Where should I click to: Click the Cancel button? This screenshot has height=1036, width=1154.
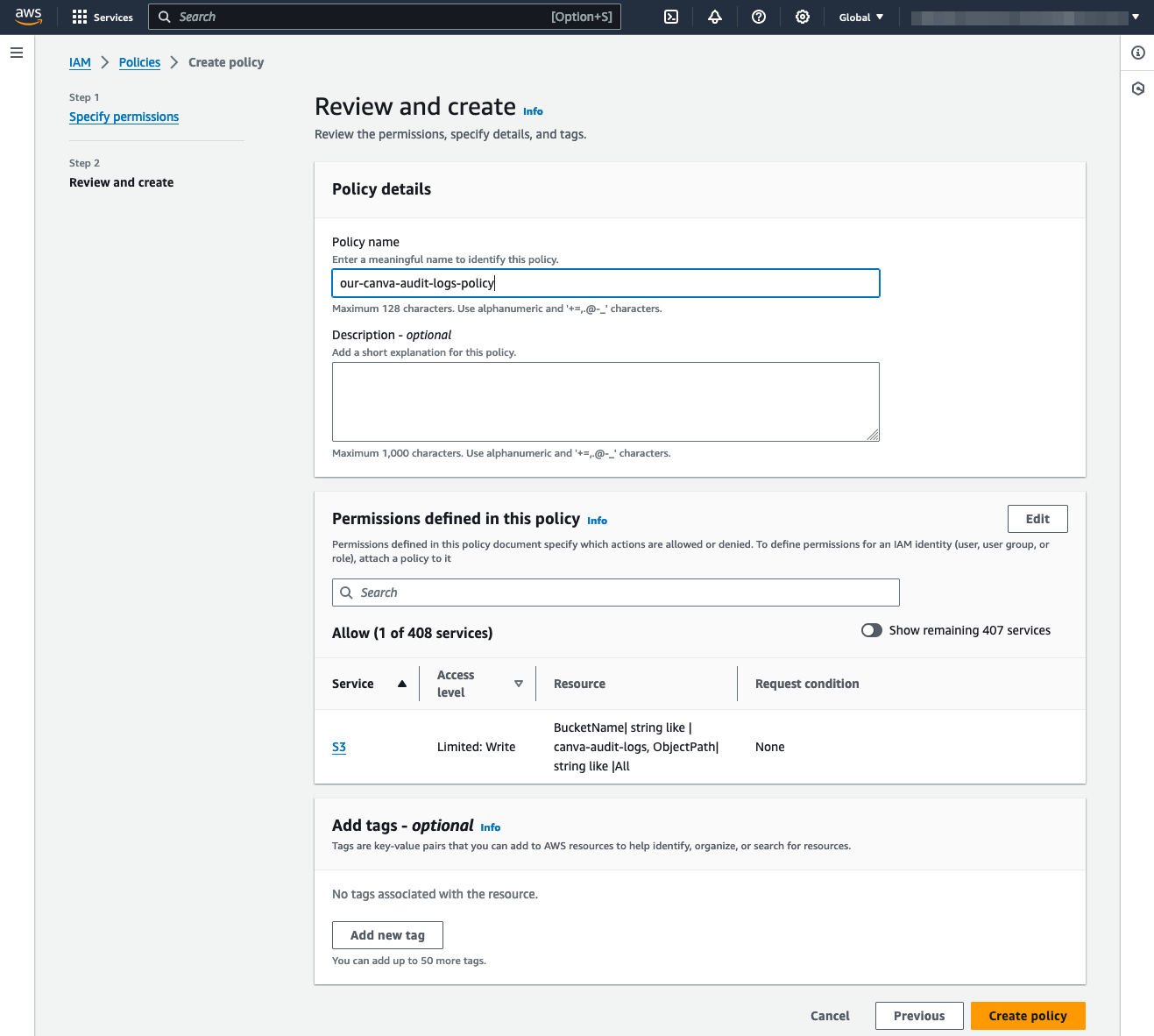[830, 1016]
